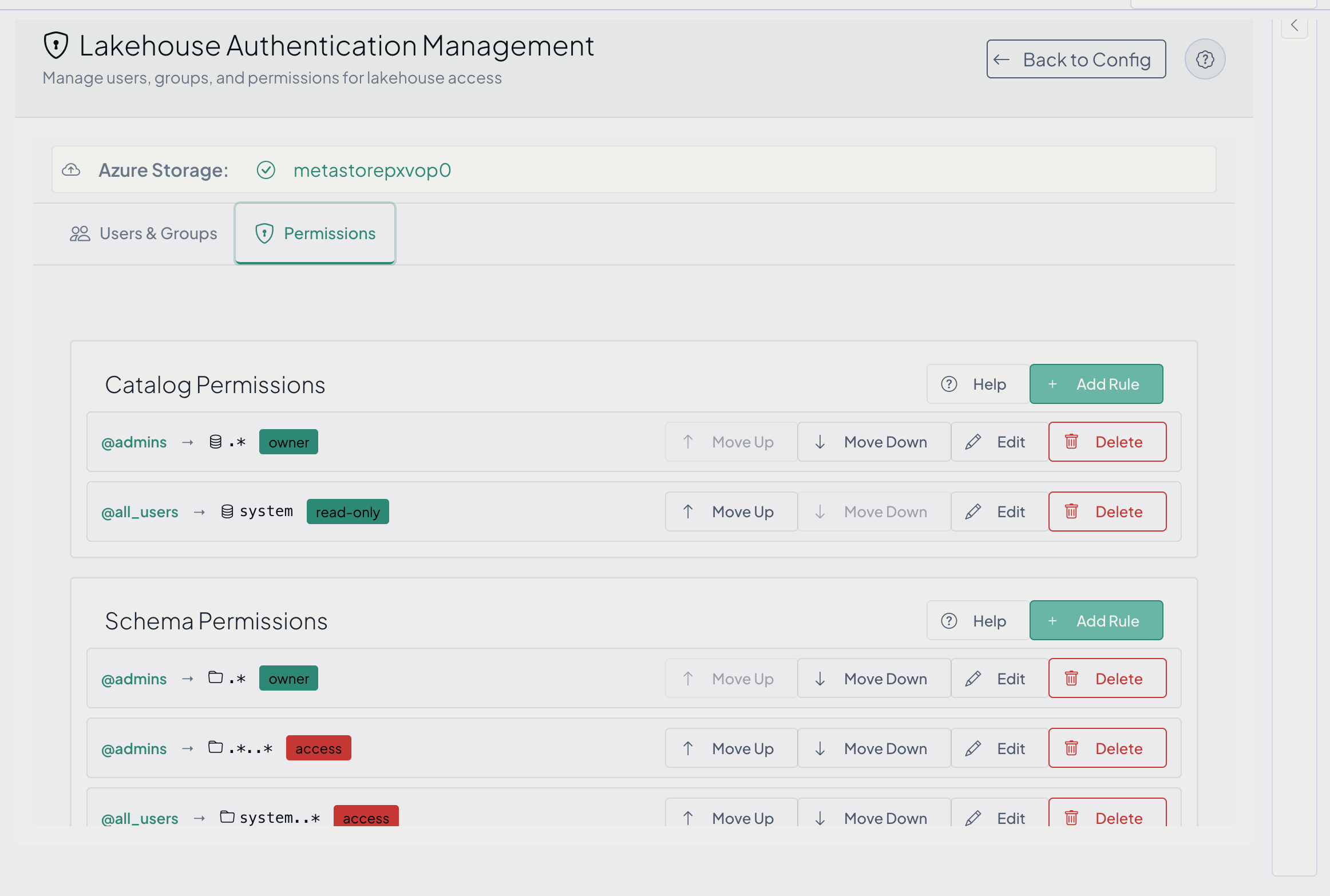Delete the @all_users system read-only rule
This screenshot has width=1330, height=896.
(1107, 512)
